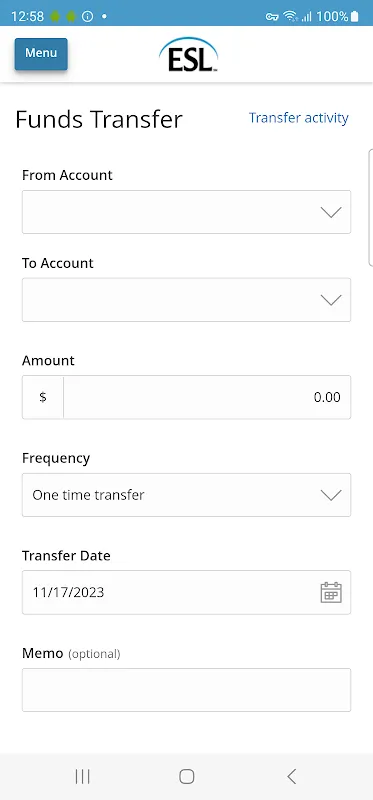Tap the Wi-Fi status icon
This screenshot has width=373, height=800.
point(290,16)
